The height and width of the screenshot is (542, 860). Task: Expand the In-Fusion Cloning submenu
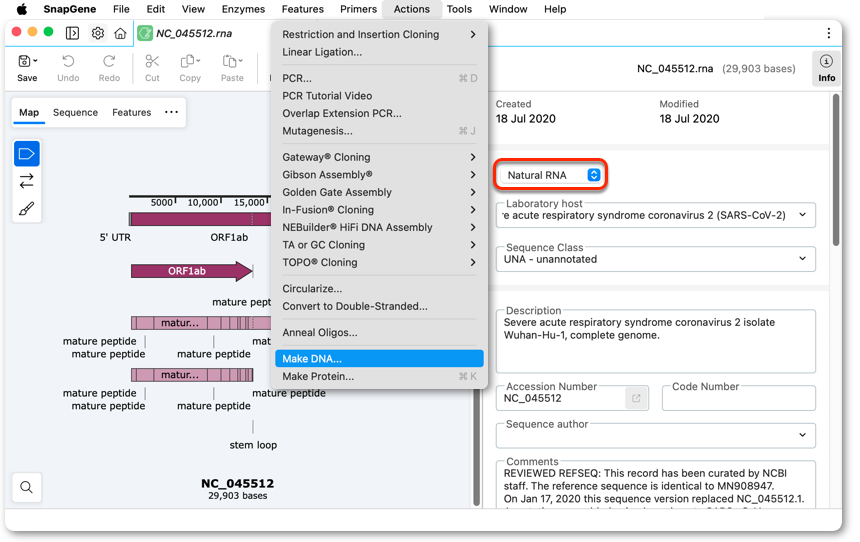tap(379, 210)
